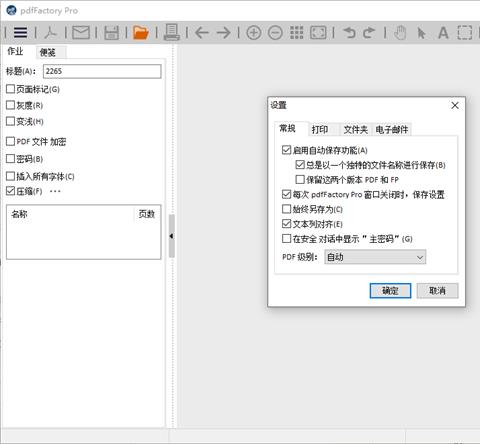
Task: Open the hamburger menu in toolbar
Action: tap(20, 32)
